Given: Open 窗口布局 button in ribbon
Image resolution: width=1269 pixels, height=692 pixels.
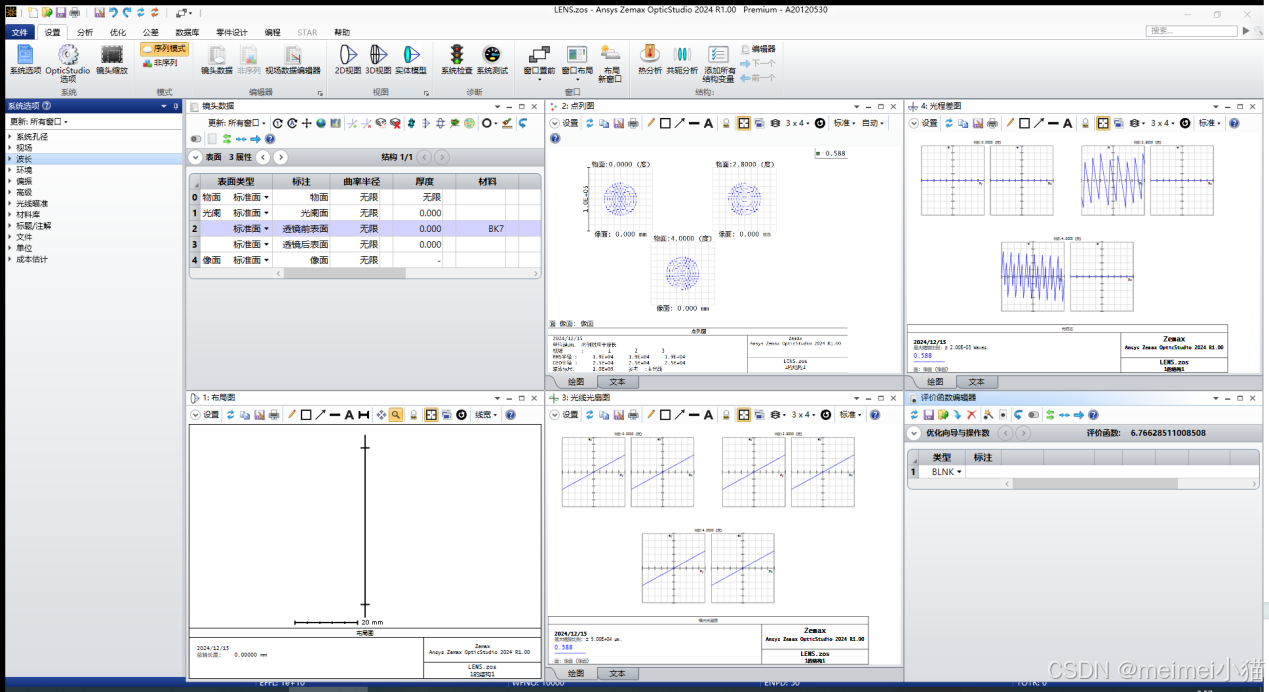Looking at the screenshot, I should pos(576,63).
